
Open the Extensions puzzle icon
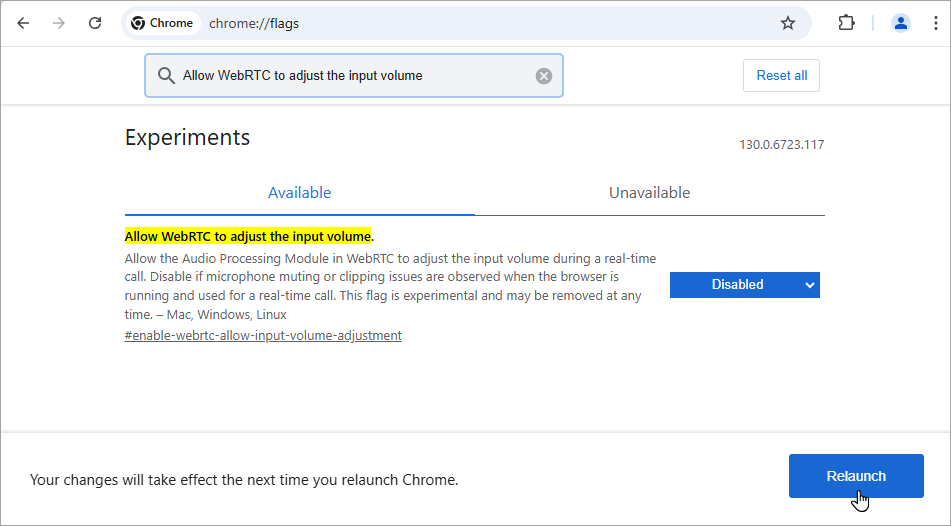click(x=846, y=23)
